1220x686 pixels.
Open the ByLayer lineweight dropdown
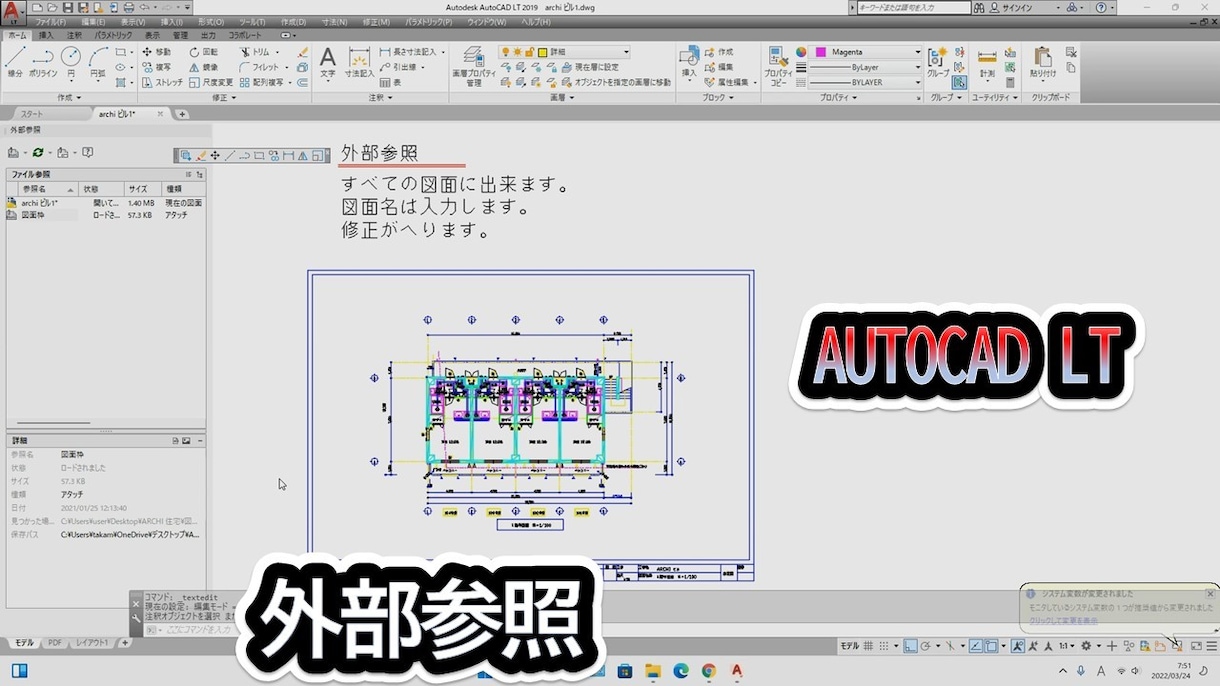(865, 67)
